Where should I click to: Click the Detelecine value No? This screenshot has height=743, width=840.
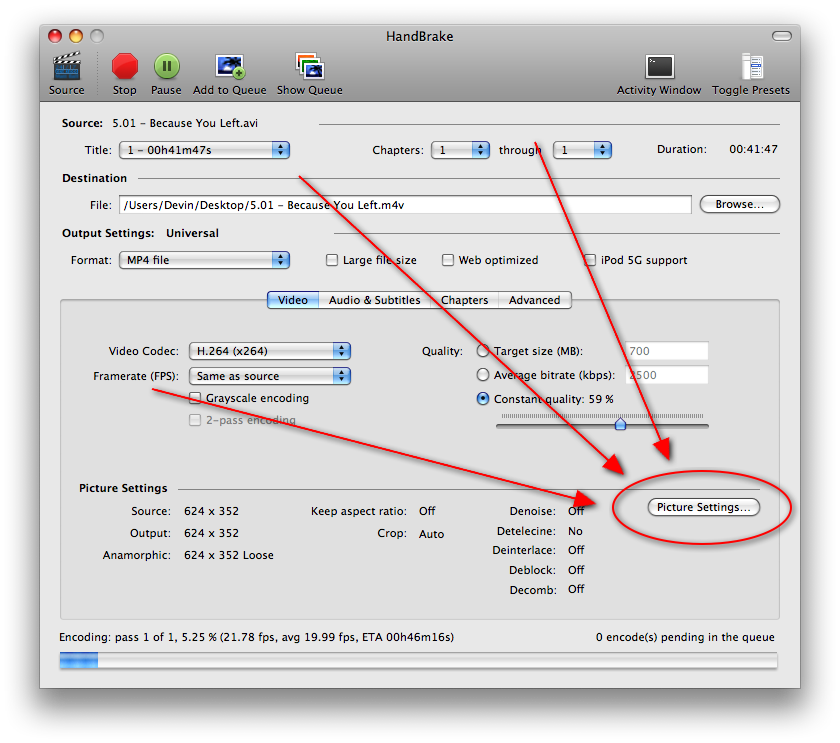click(x=575, y=531)
